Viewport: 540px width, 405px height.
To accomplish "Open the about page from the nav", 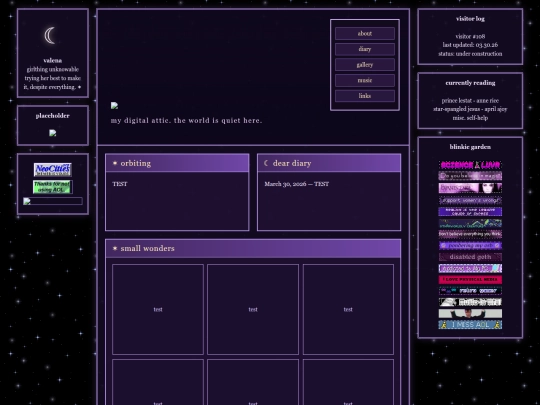I will coord(365,33).
